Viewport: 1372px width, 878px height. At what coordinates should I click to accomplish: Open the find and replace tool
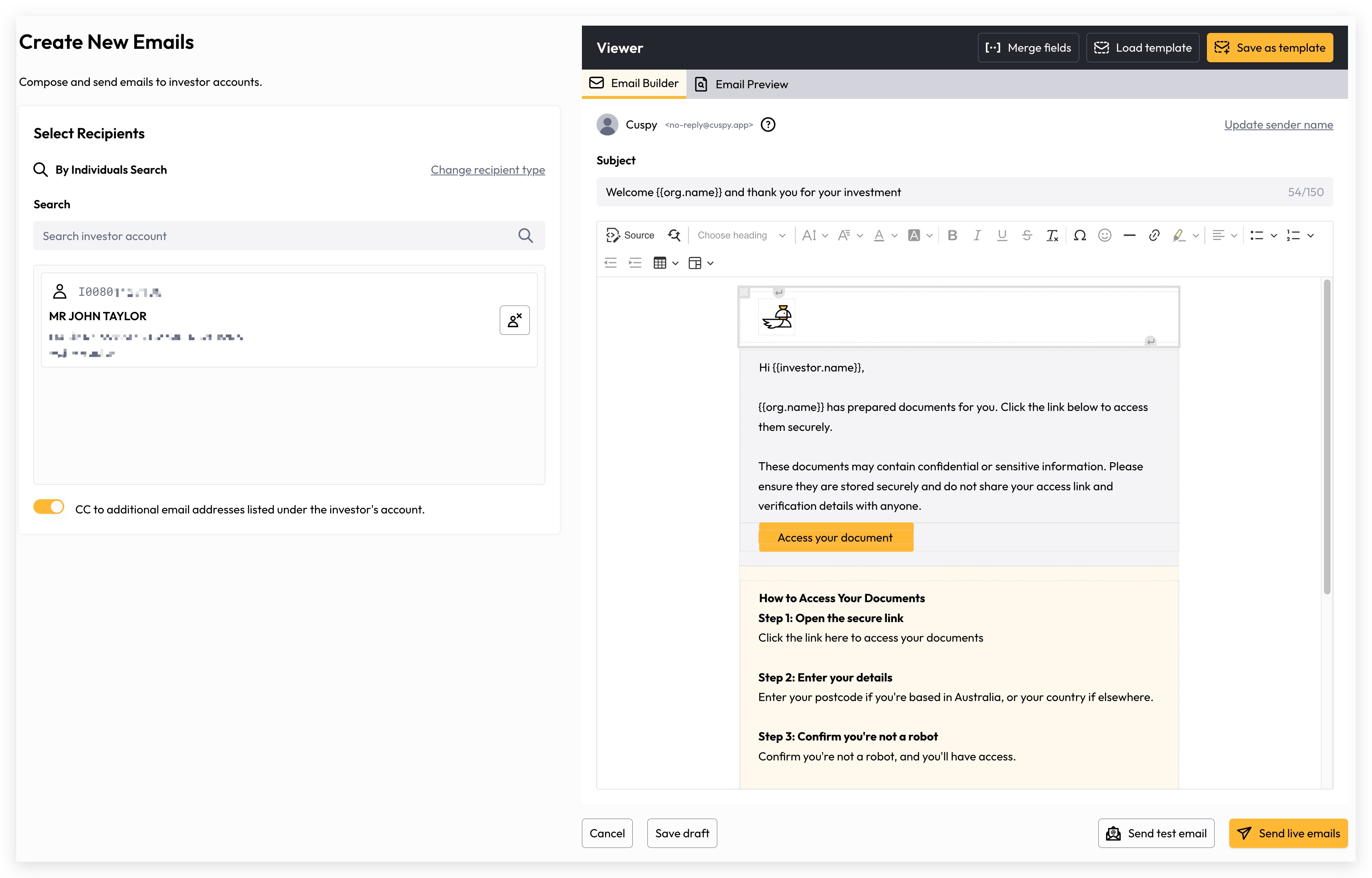(674, 235)
